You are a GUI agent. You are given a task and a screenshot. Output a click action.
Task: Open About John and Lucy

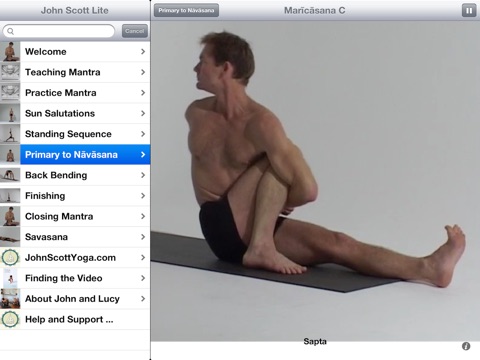pos(75,299)
